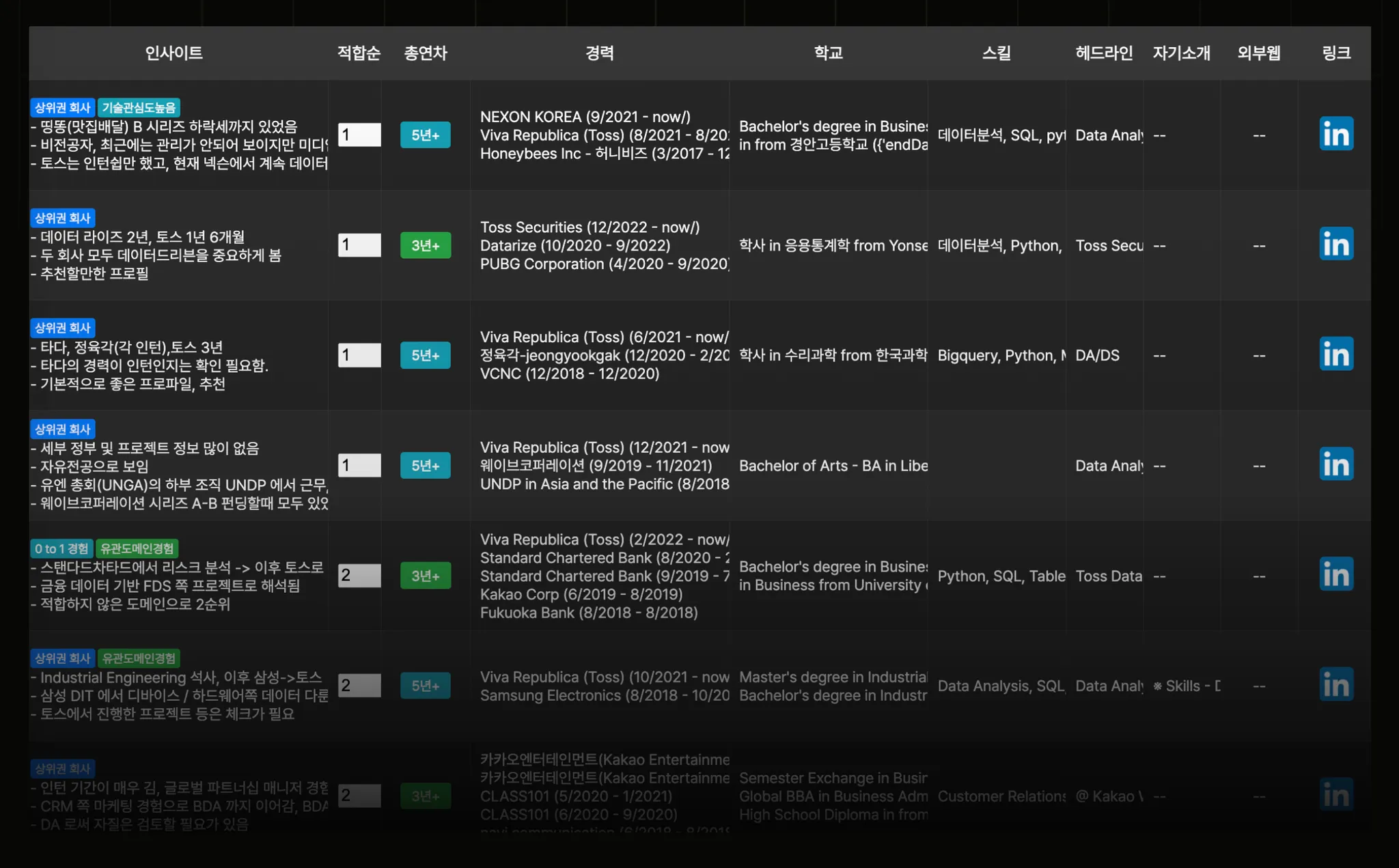This screenshot has width=1399, height=868.
Task: Open LinkedIn icon in Standard Chartered Bank row
Action: coord(1335,574)
